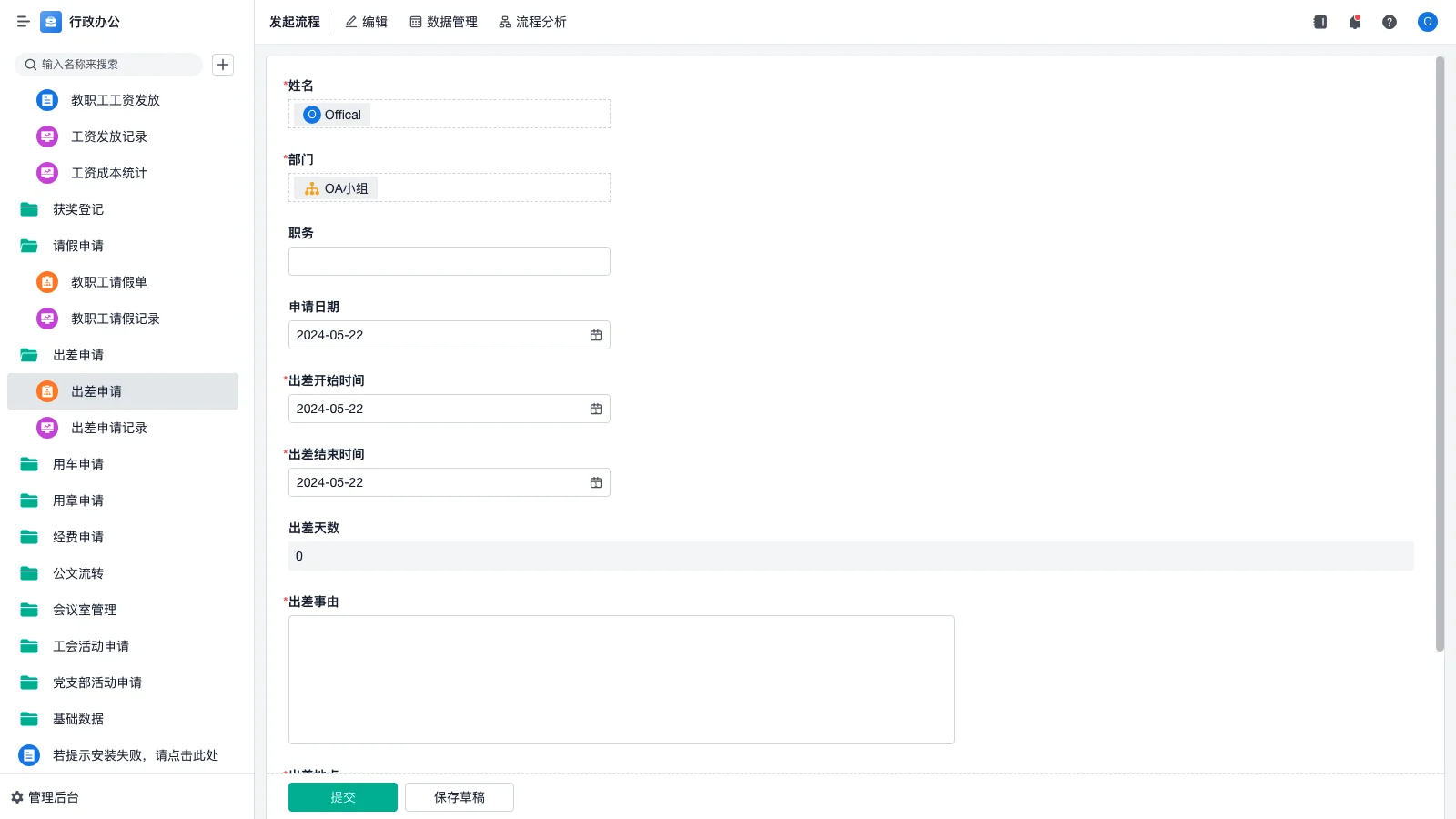
Task: Open 流程分析 tab
Action: [533, 22]
